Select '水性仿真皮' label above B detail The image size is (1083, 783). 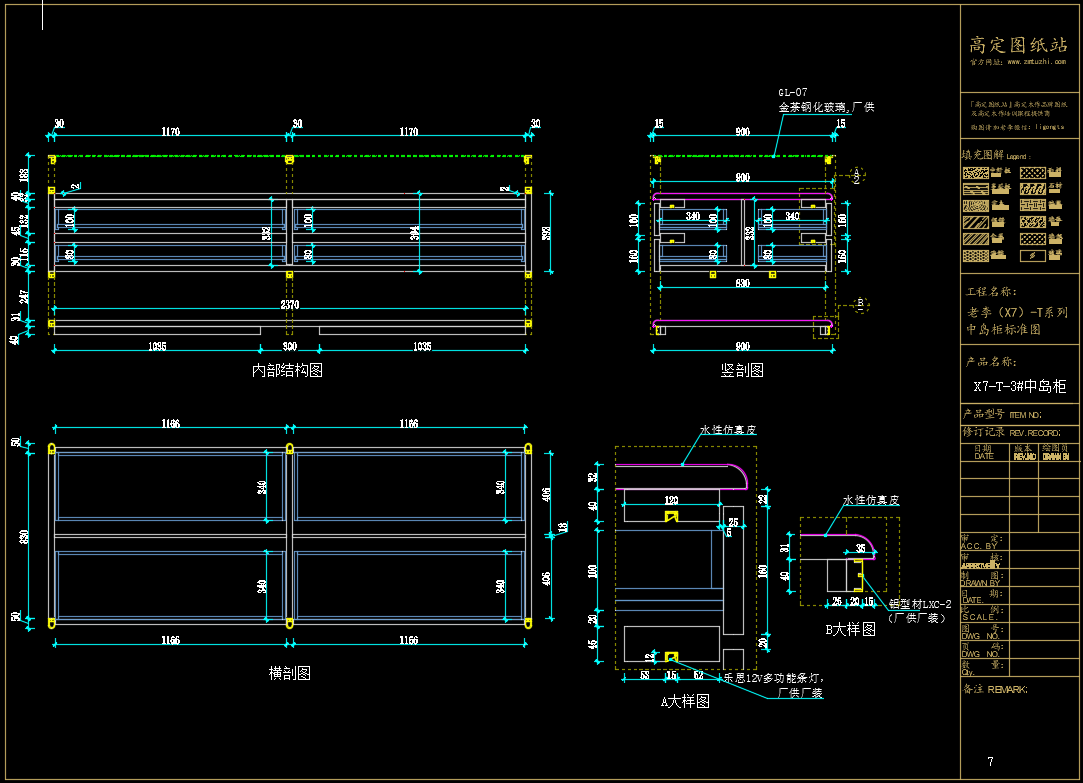[871, 501]
